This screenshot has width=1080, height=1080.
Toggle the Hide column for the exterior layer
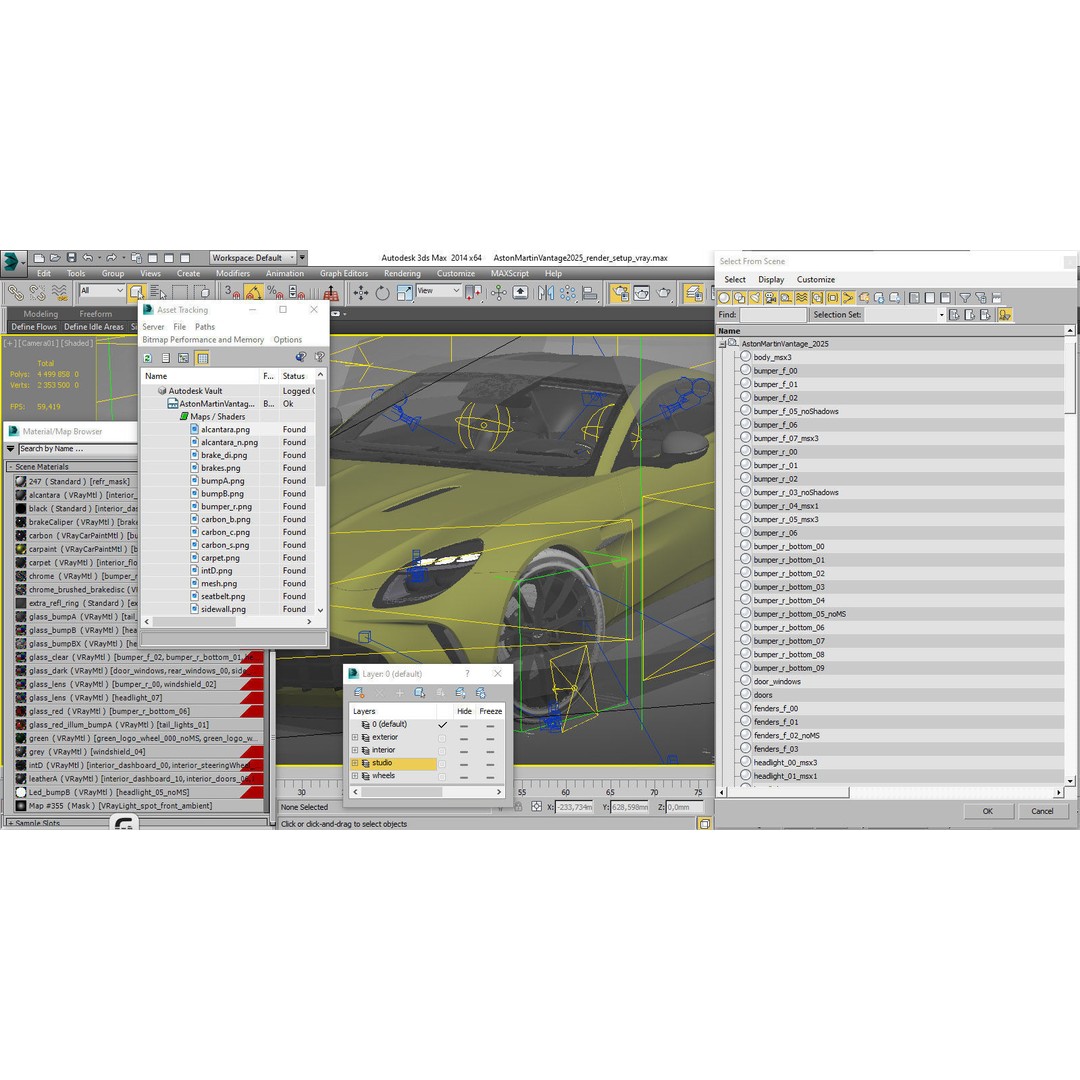click(464, 738)
